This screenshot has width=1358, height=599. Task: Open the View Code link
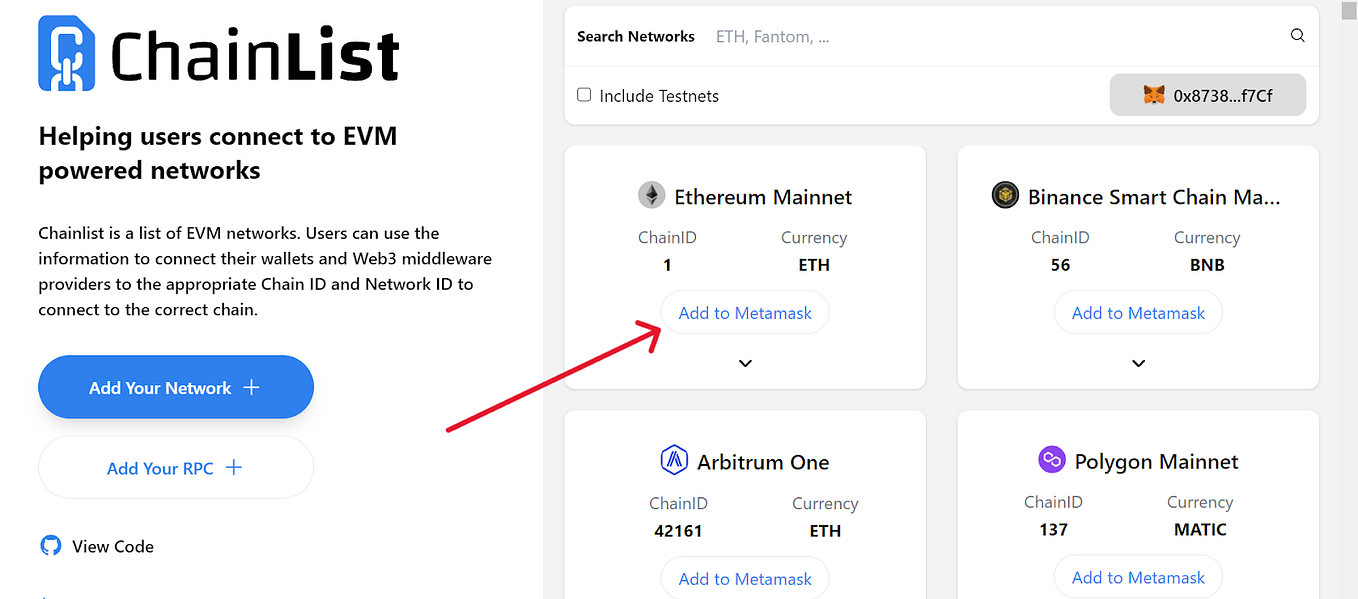point(113,546)
